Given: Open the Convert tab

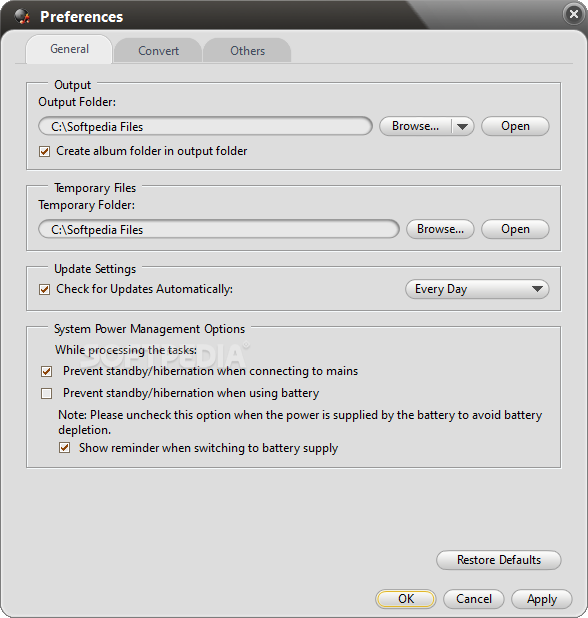Looking at the screenshot, I should point(158,51).
